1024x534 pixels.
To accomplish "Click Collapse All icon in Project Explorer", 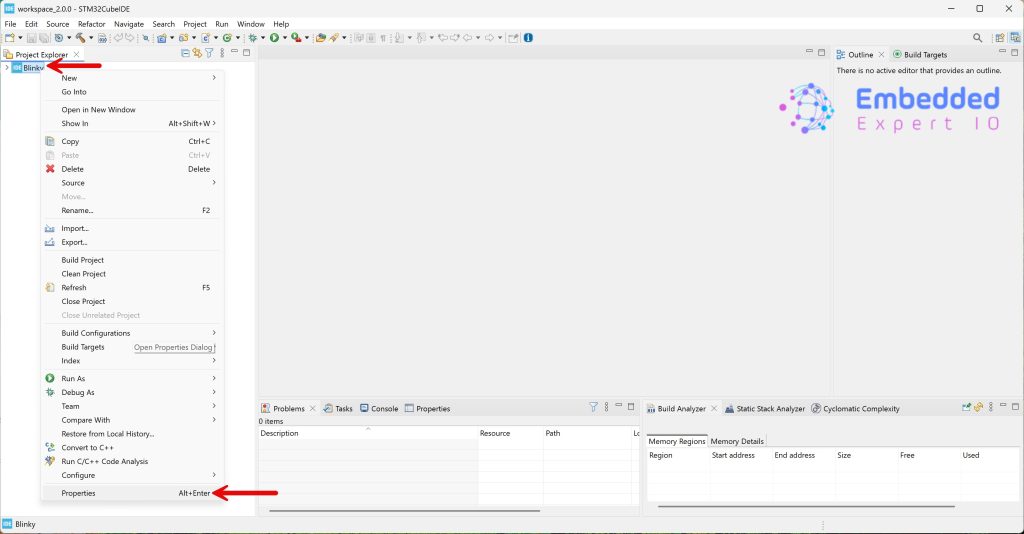I will [185, 53].
